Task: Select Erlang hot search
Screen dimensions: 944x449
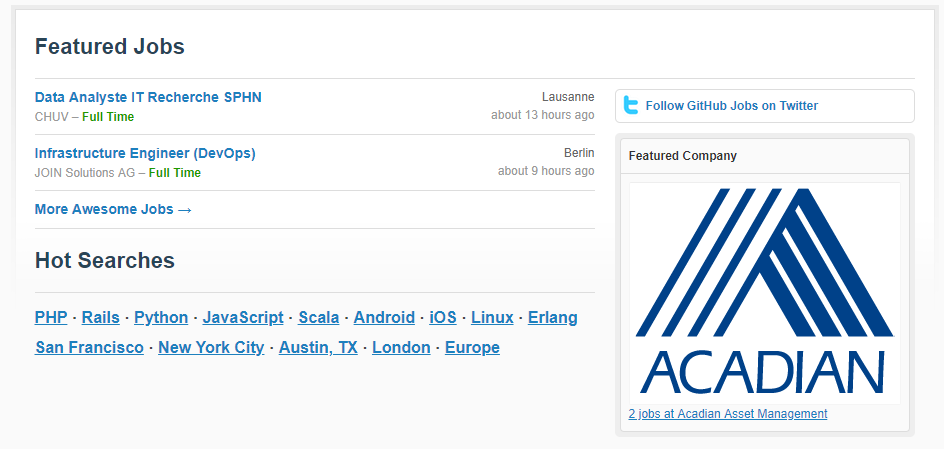Action: pos(553,318)
